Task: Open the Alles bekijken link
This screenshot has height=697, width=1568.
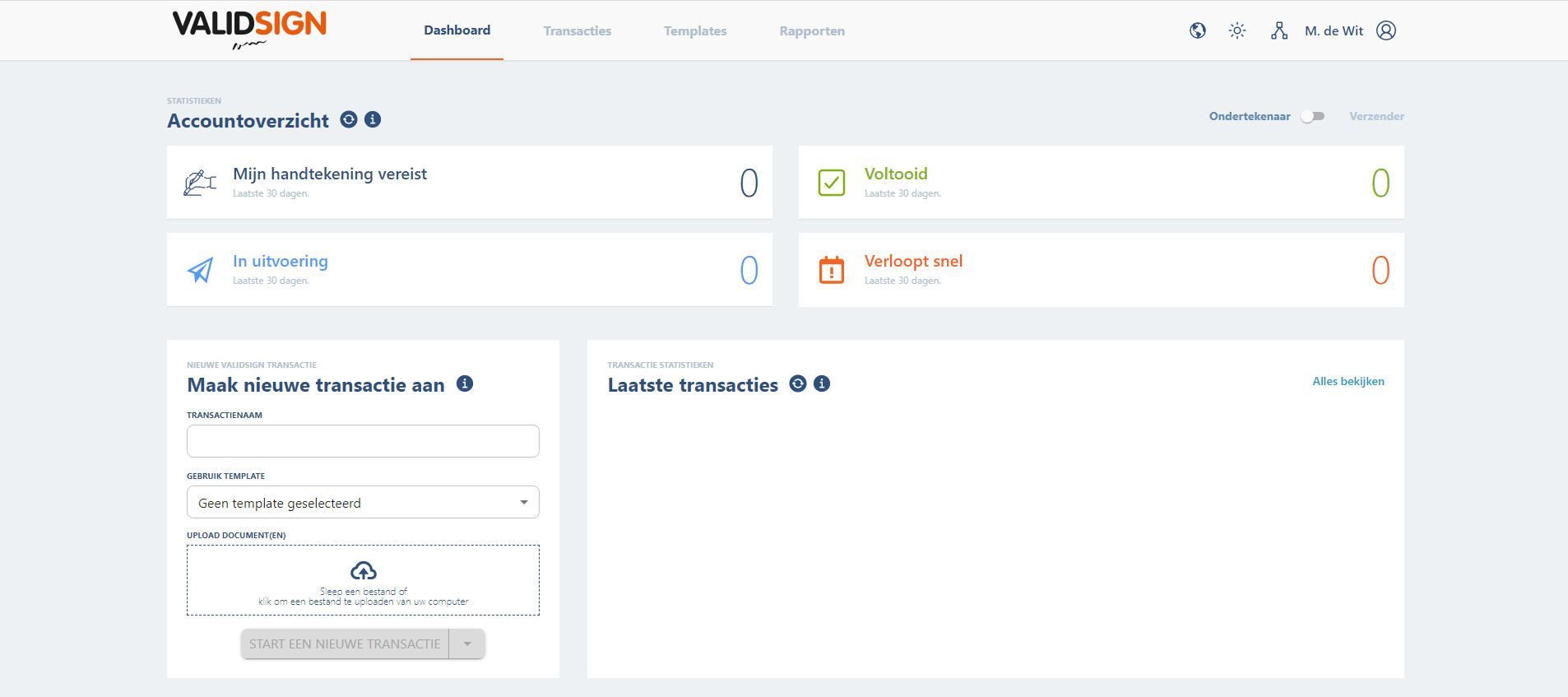Action: (1348, 381)
